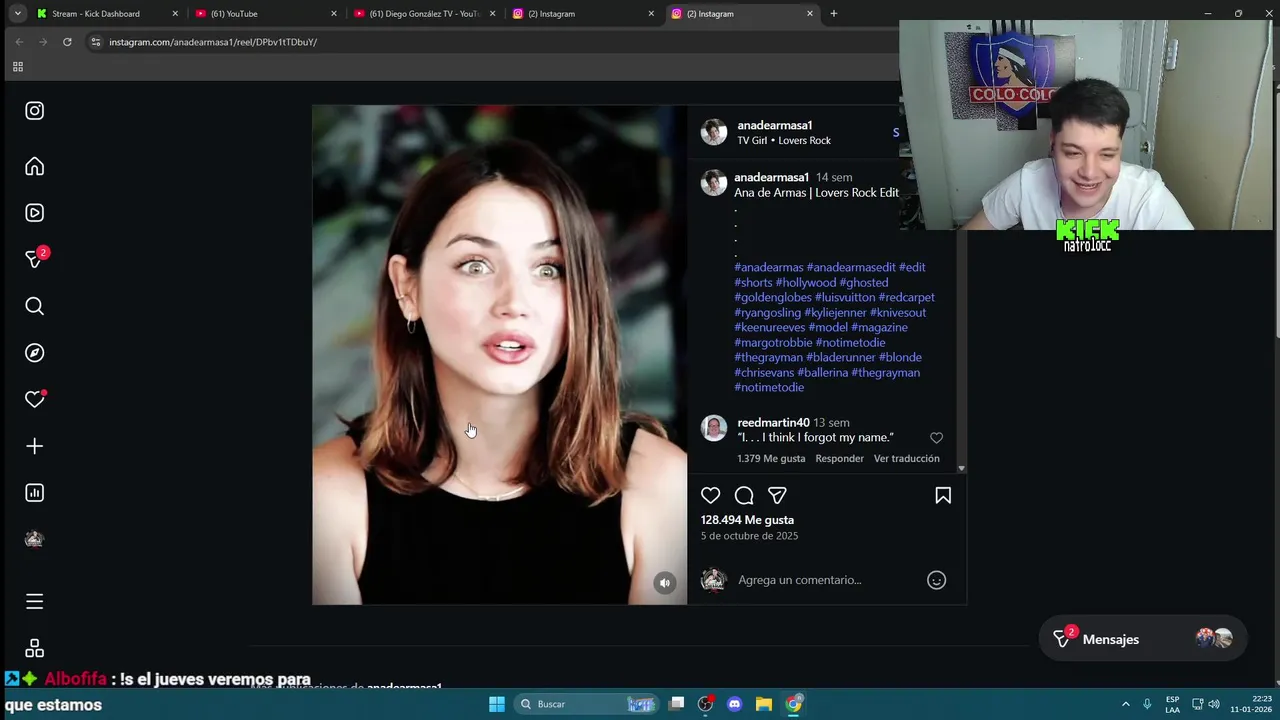Switch to Diego González TV YouTube tab
Viewport: 1280px width, 720px height.
click(x=424, y=14)
